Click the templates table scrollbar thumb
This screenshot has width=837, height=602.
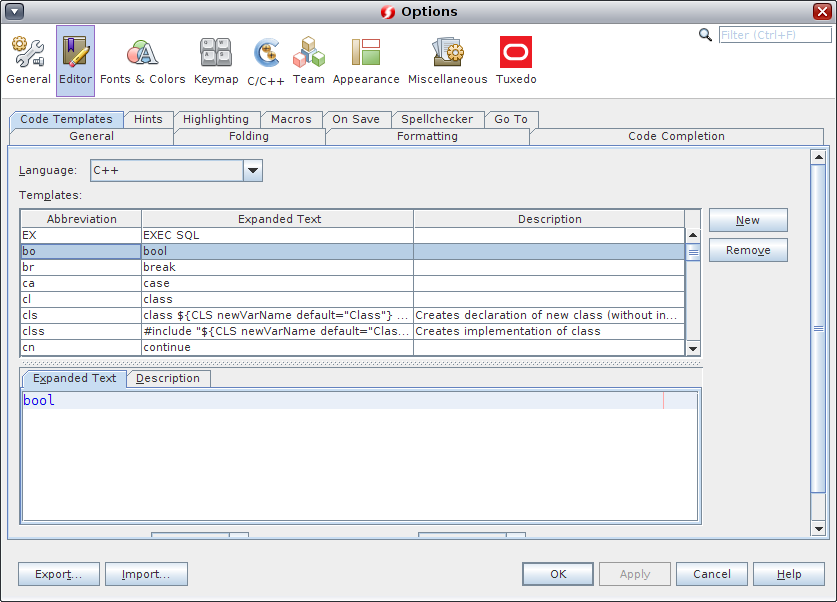693,252
